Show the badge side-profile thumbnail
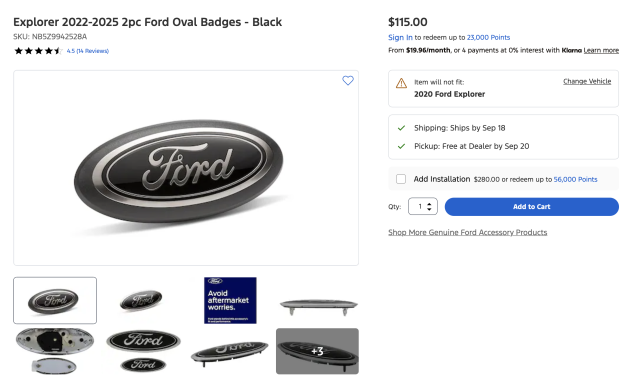The width and height of the screenshot is (640, 378). click(318, 306)
